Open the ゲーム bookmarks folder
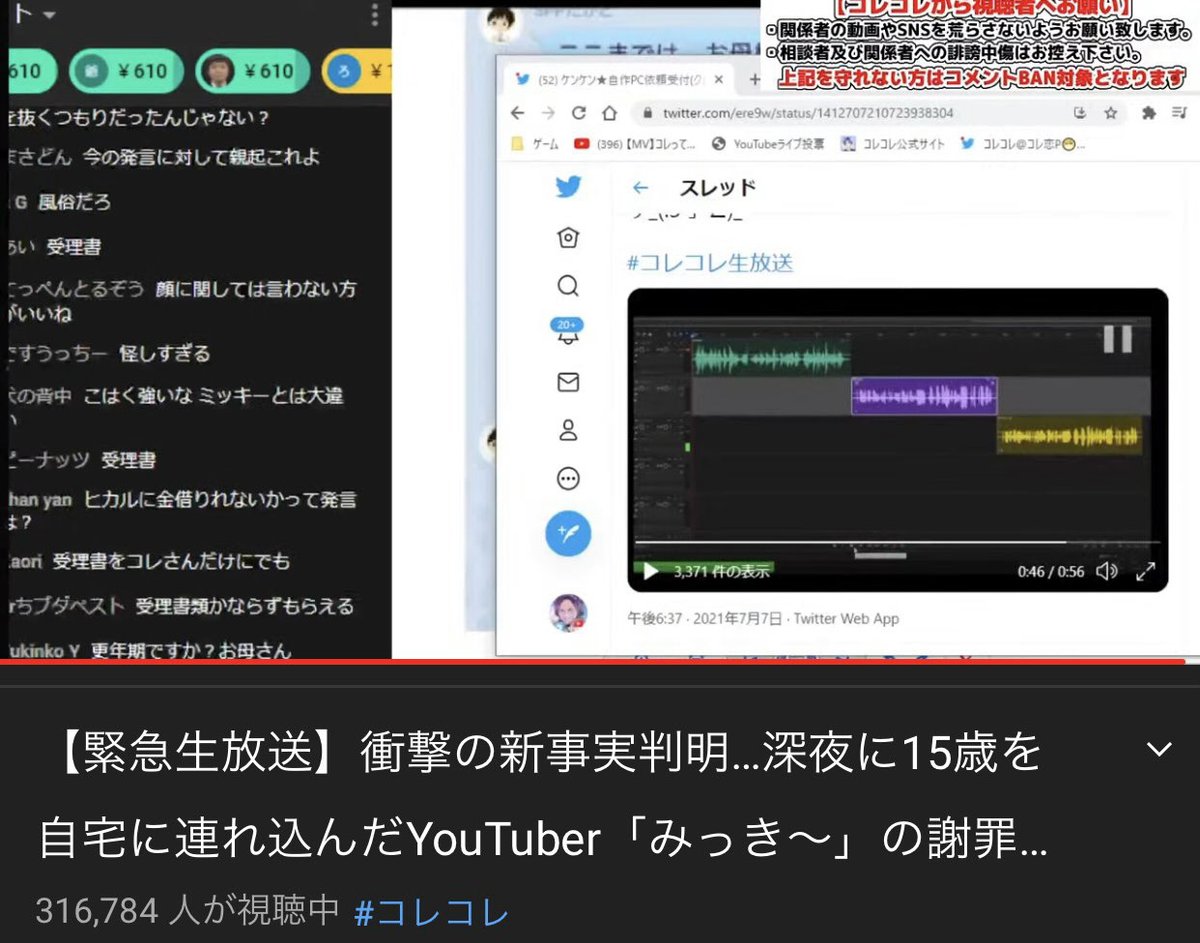This screenshot has height=943, width=1200. point(537,144)
